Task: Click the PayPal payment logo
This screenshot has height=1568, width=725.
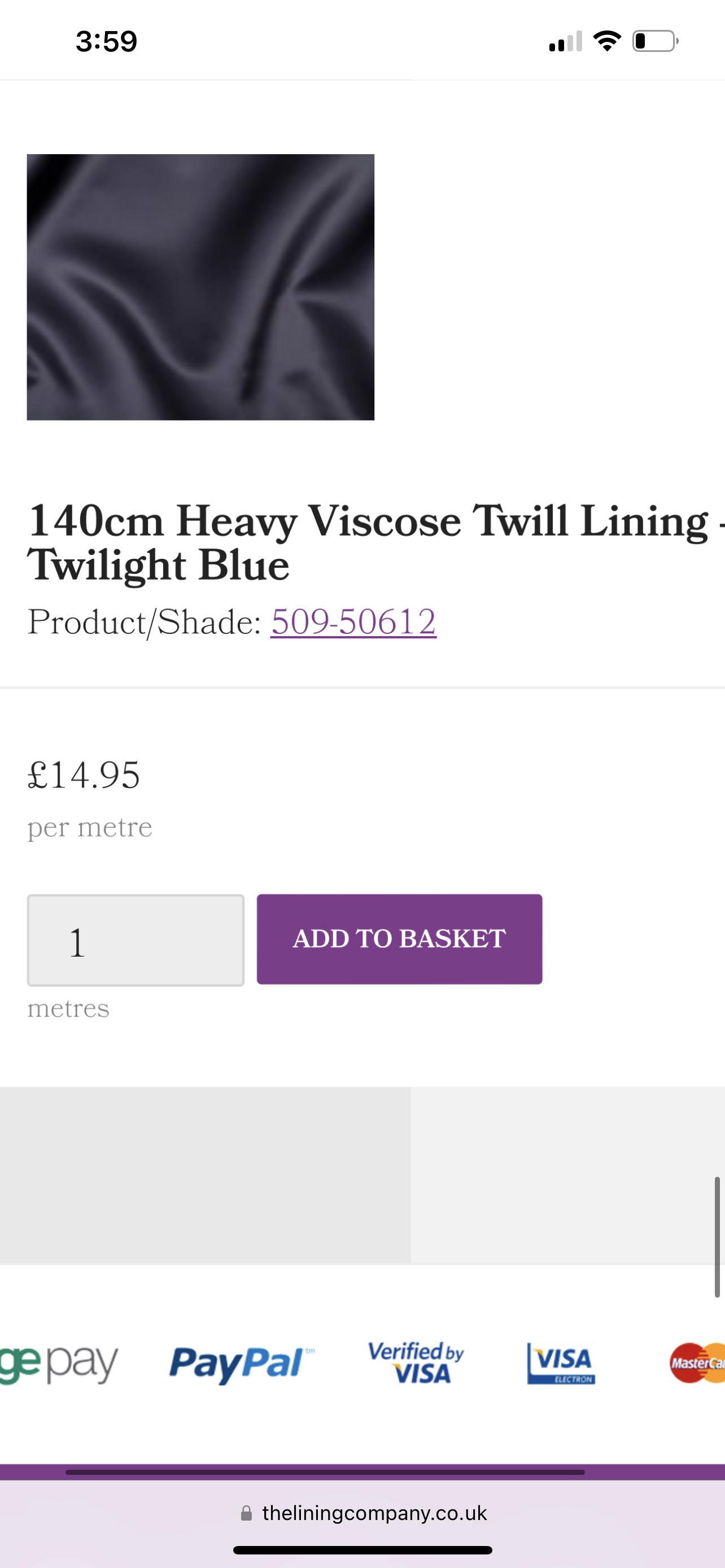Action: pos(242,1364)
